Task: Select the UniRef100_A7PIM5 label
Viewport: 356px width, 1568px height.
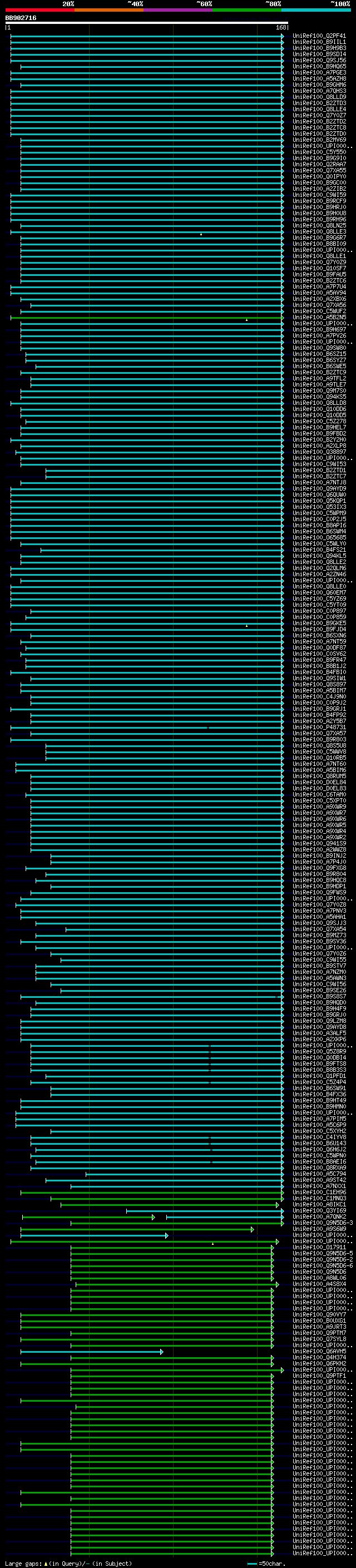Action: pos(319,1119)
